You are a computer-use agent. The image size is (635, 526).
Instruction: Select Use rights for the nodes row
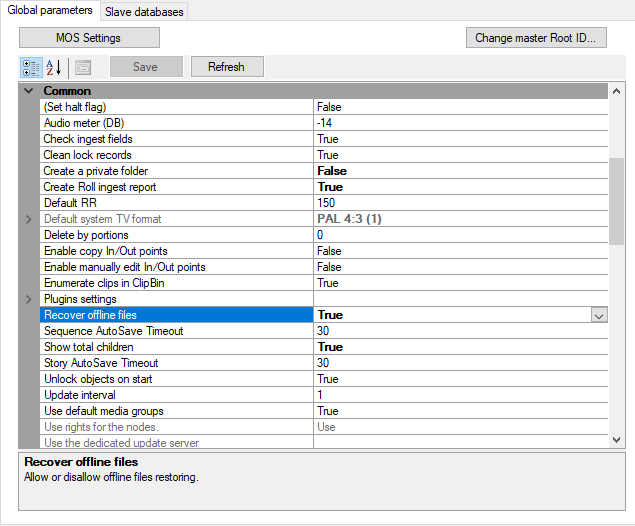click(177, 427)
